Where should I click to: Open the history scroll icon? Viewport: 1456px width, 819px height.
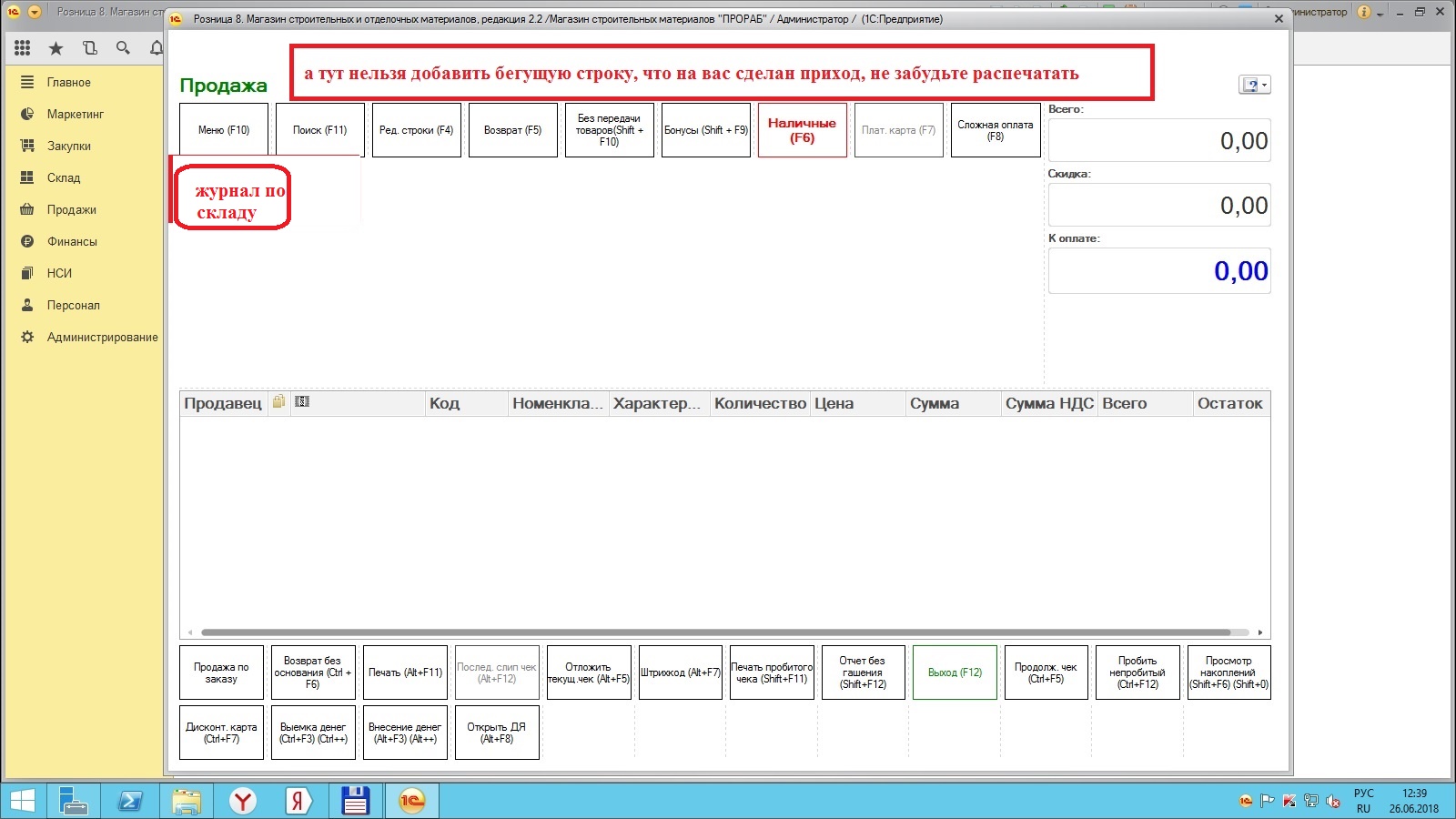click(x=89, y=48)
